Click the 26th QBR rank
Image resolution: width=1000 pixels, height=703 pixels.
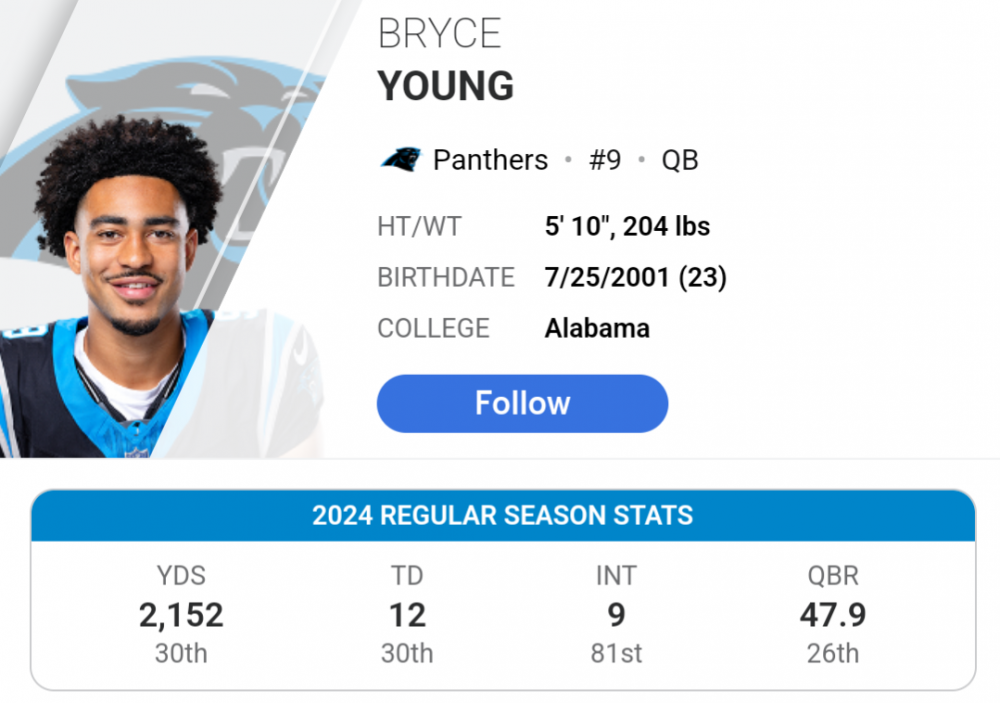(832, 654)
